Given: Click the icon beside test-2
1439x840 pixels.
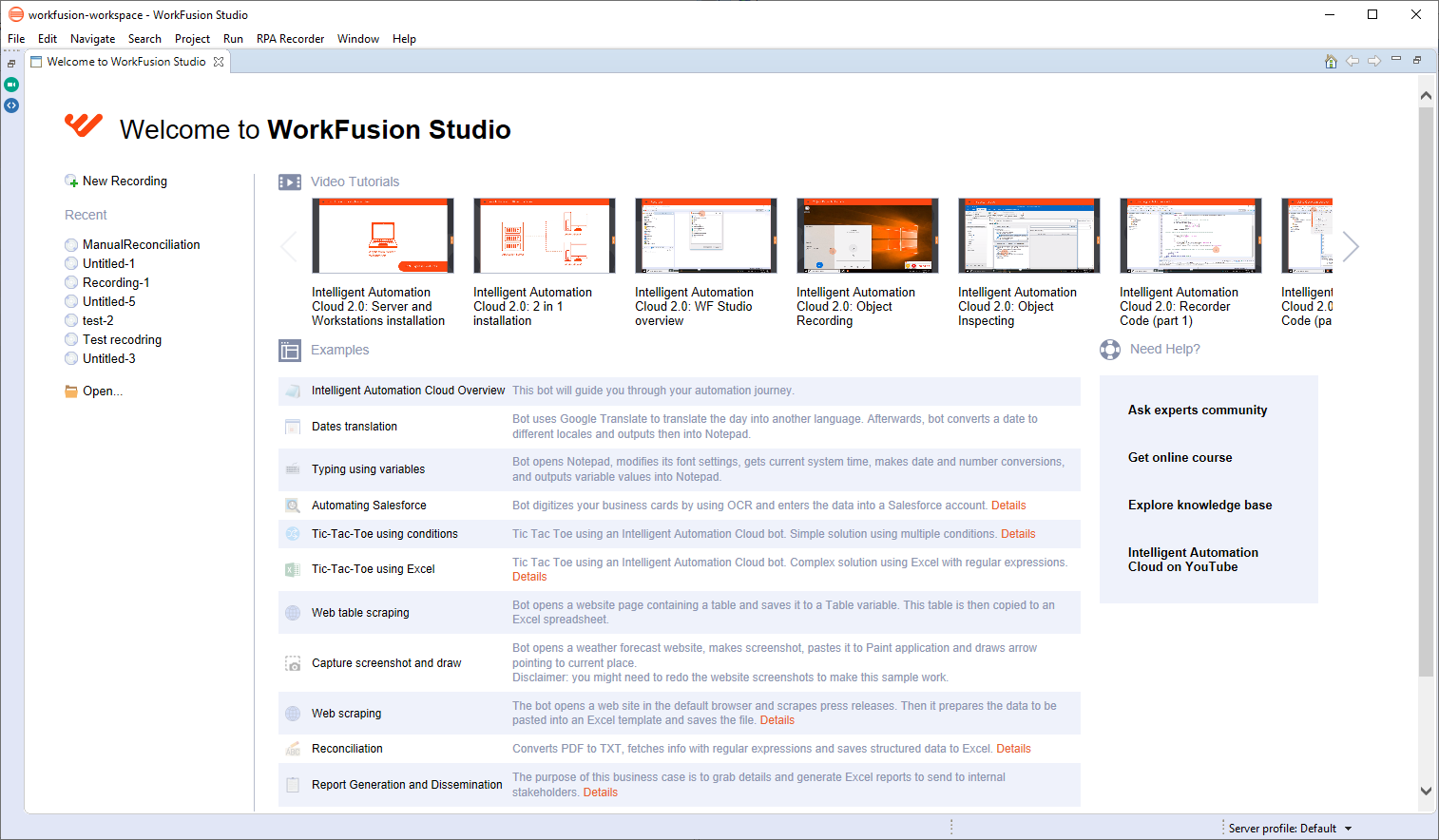Looking at the screenshot, I should point(71,321).
